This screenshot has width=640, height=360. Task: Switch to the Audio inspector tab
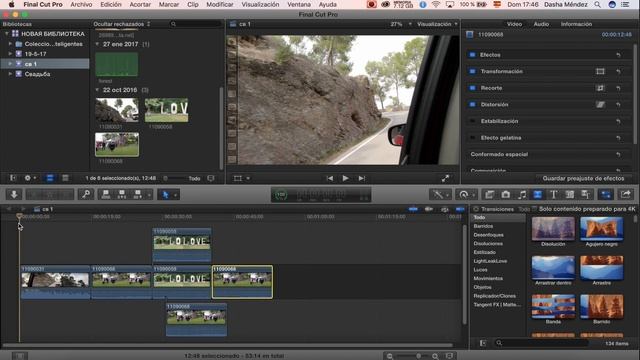541,24
